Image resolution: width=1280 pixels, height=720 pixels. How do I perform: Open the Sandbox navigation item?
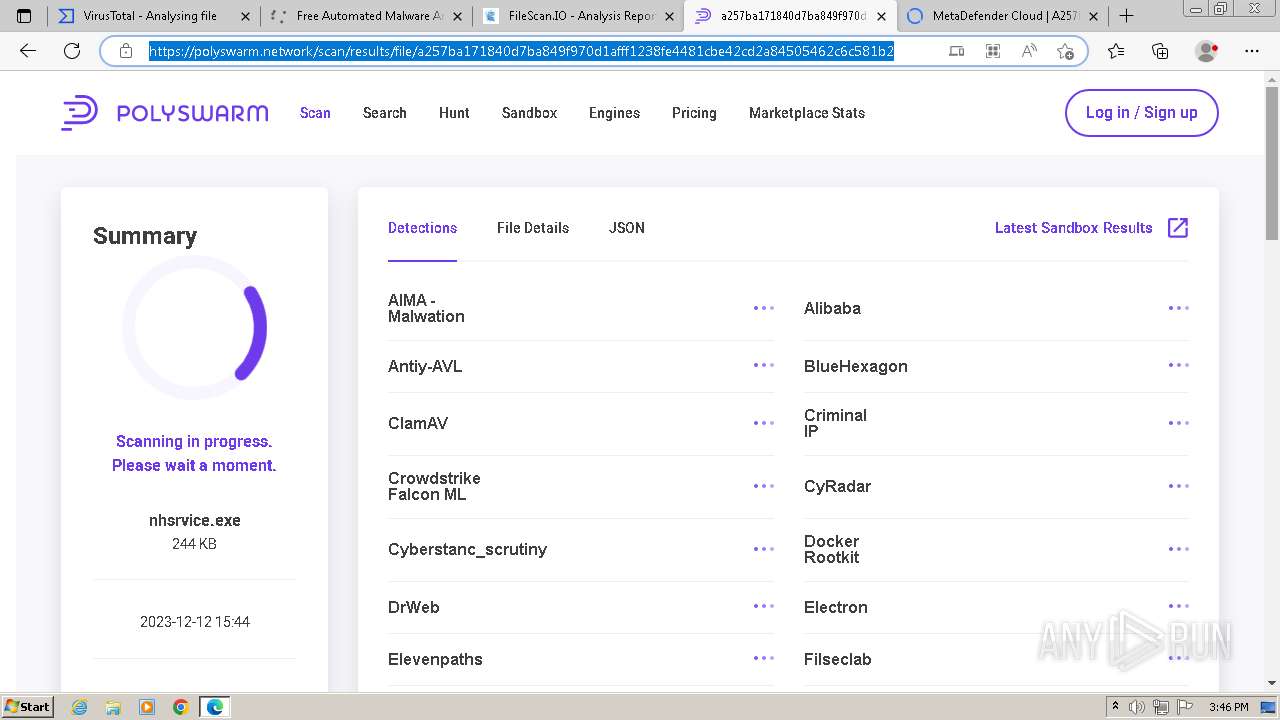pos(529,113)
